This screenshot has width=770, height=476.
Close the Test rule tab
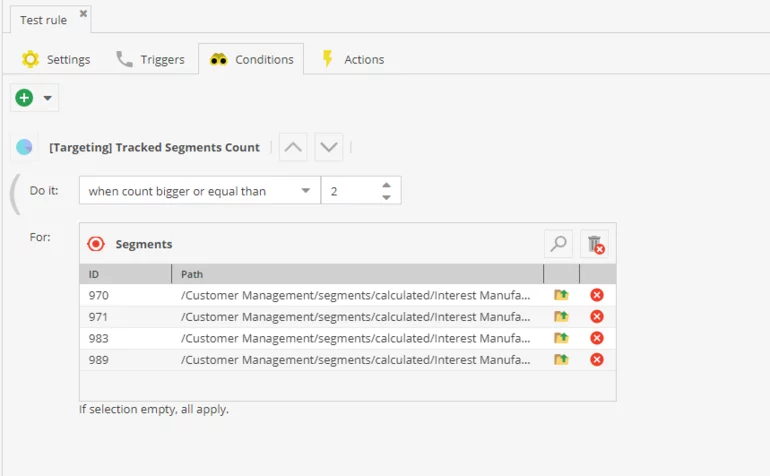tap(83, 13)
